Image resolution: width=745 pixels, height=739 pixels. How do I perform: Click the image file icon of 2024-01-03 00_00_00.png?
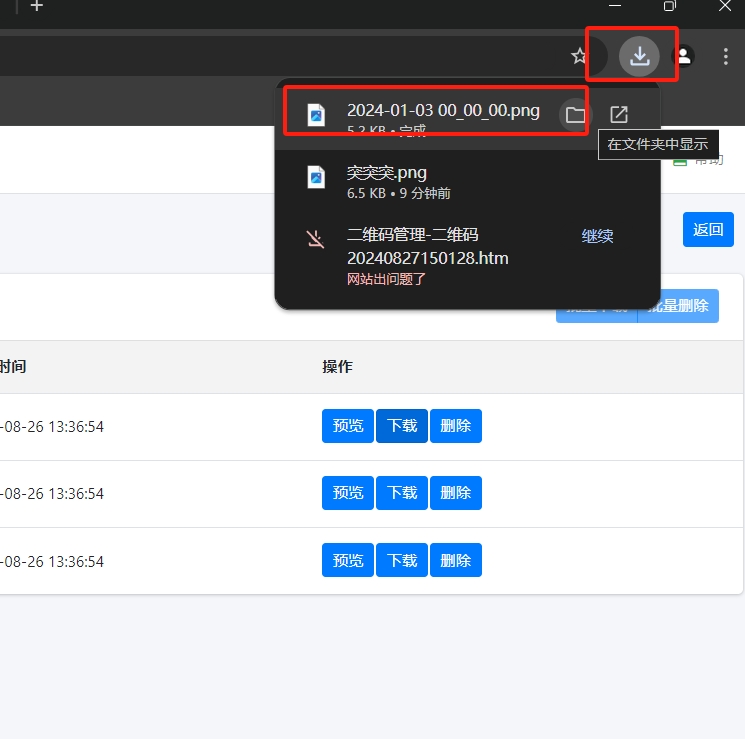[316, 115]
